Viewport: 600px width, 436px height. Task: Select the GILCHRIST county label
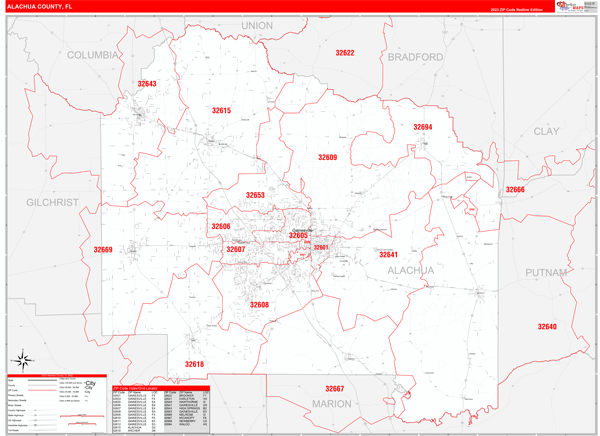(x=53, y=202)
